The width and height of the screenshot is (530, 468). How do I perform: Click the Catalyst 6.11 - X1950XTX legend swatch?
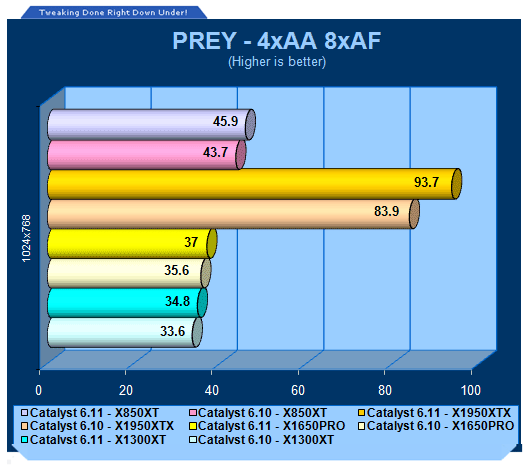click(361, 413)
